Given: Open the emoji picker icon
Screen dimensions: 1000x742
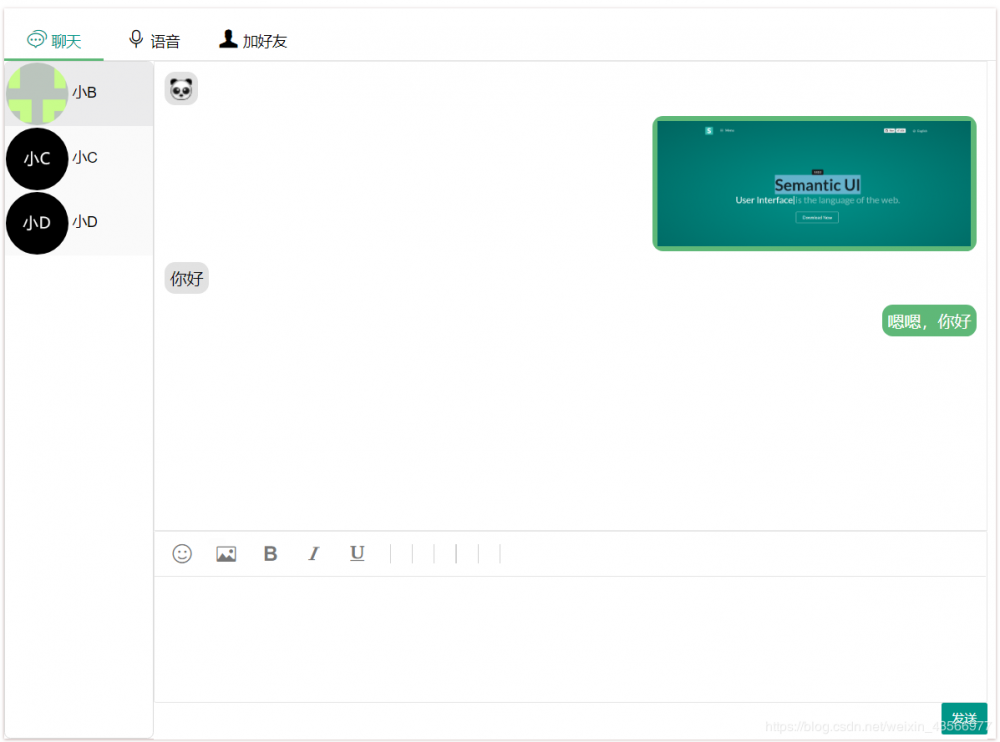Looking at the screenshot, I should point(181,553).
